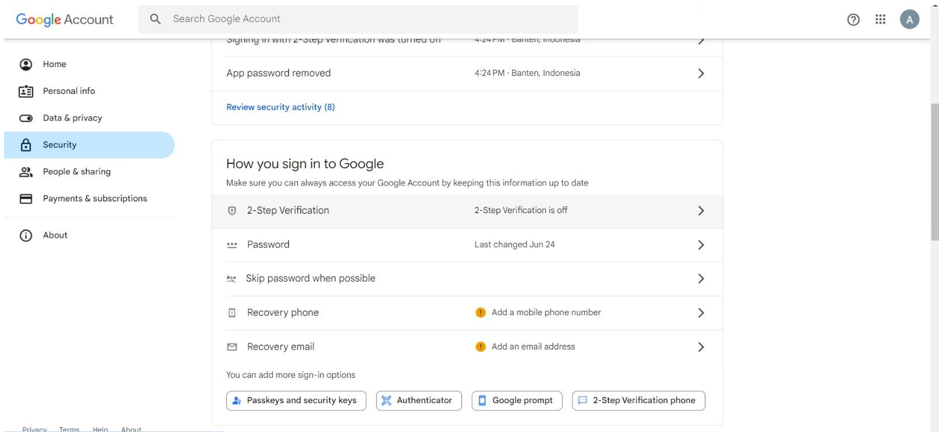Click Review security activity (8) link
Image resolution: width=939 pixels, height=432 pixels.
[x=280, y=107]
